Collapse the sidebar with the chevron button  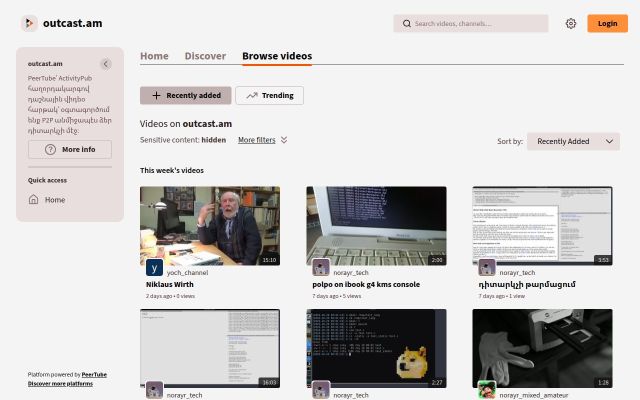[106, 64]
